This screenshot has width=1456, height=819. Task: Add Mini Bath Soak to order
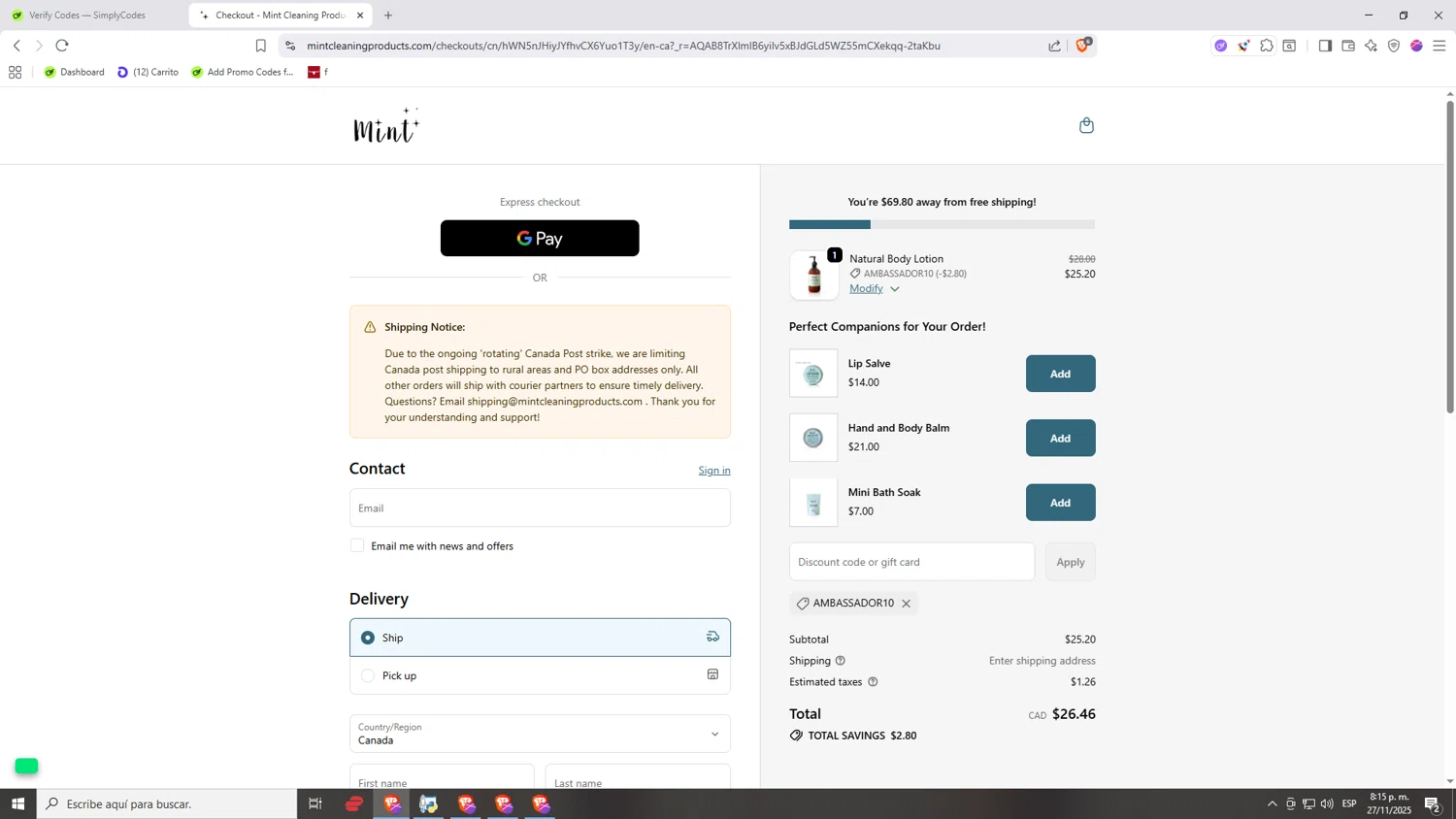(x=1060, y=503)
